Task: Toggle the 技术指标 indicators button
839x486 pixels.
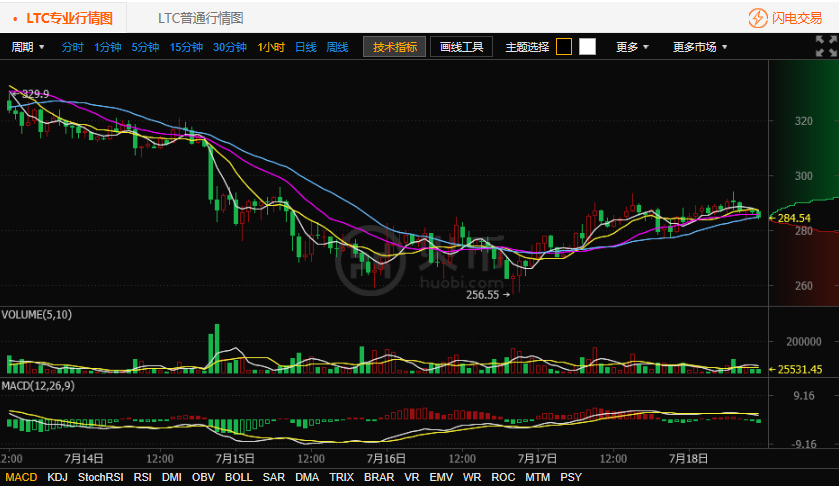Action: tap(395, 47)
